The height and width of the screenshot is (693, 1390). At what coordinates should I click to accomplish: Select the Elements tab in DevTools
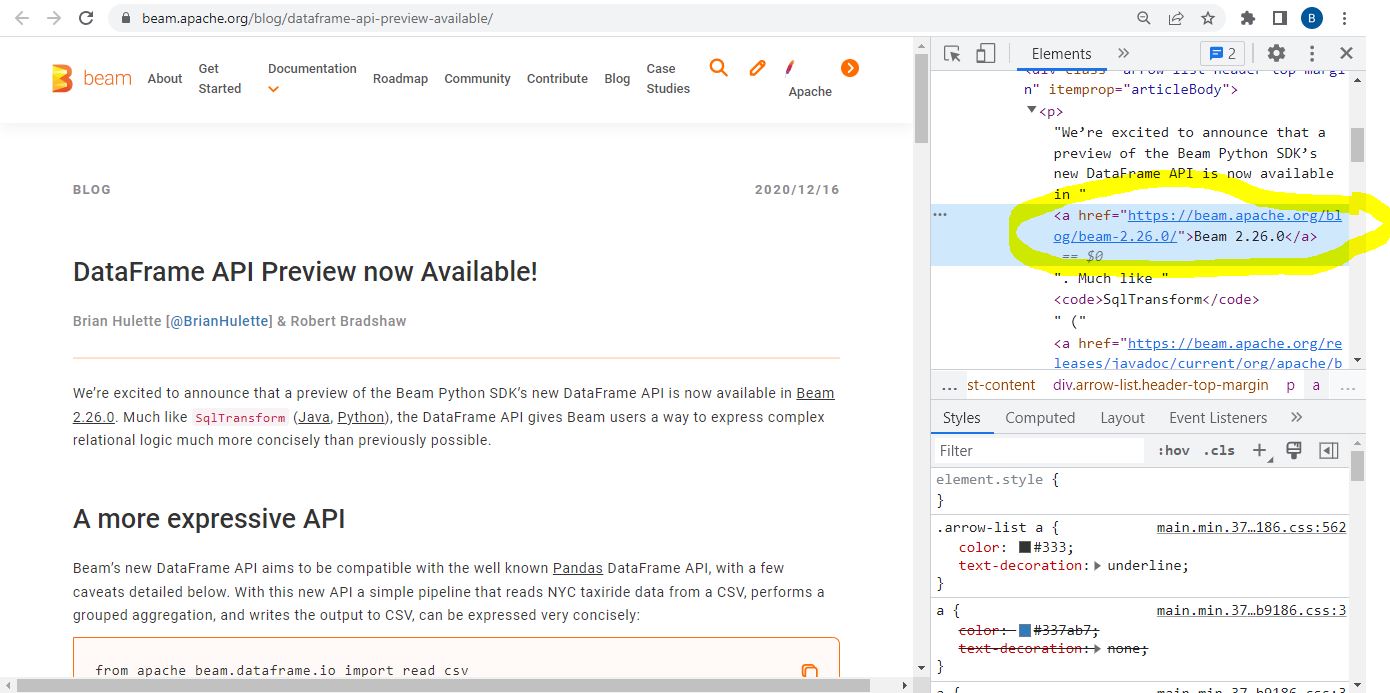tap(1061, 54)
